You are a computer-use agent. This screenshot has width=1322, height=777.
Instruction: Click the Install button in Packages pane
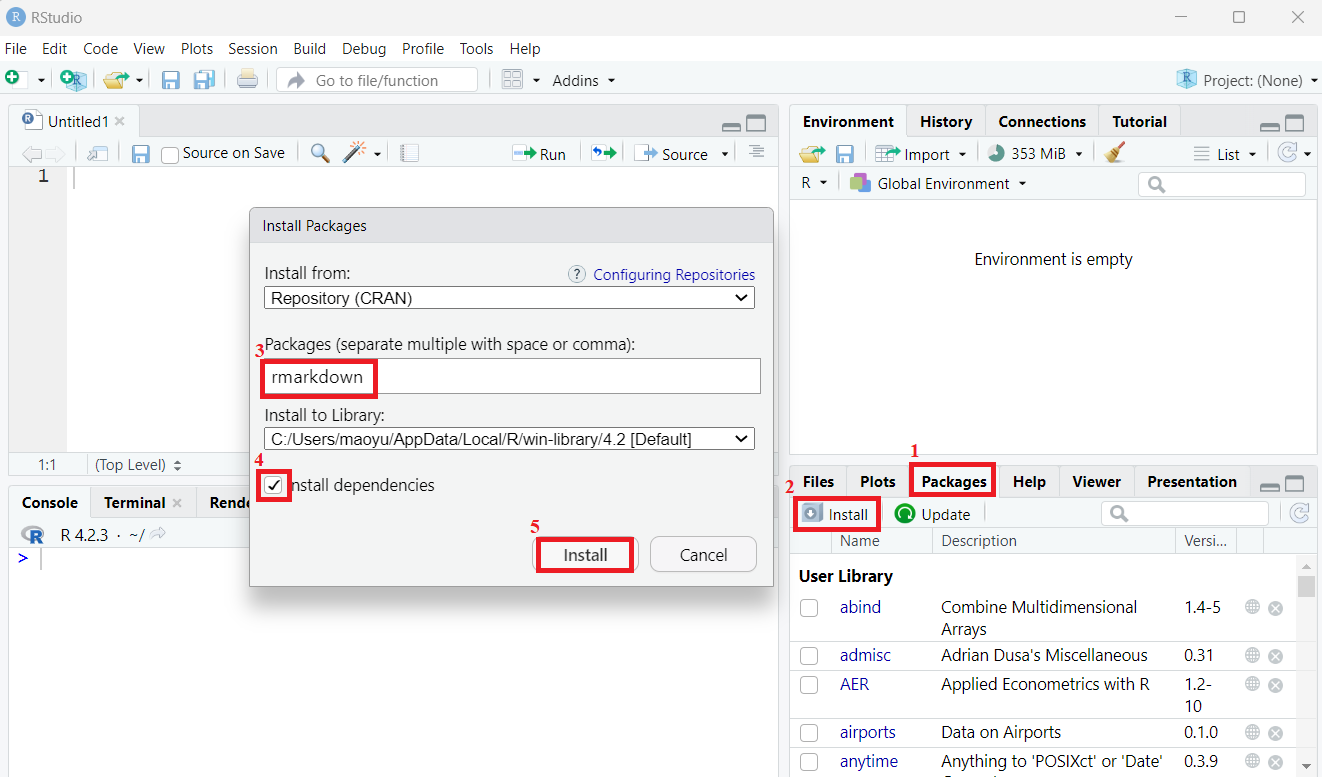tap(836, 514)
